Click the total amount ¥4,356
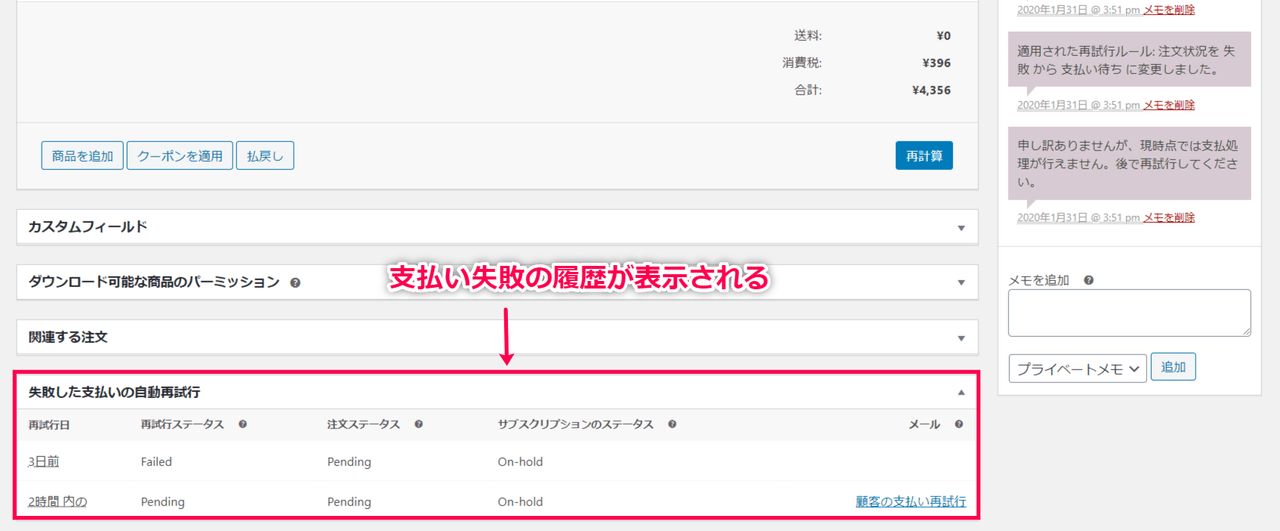 tap(931, 90)
